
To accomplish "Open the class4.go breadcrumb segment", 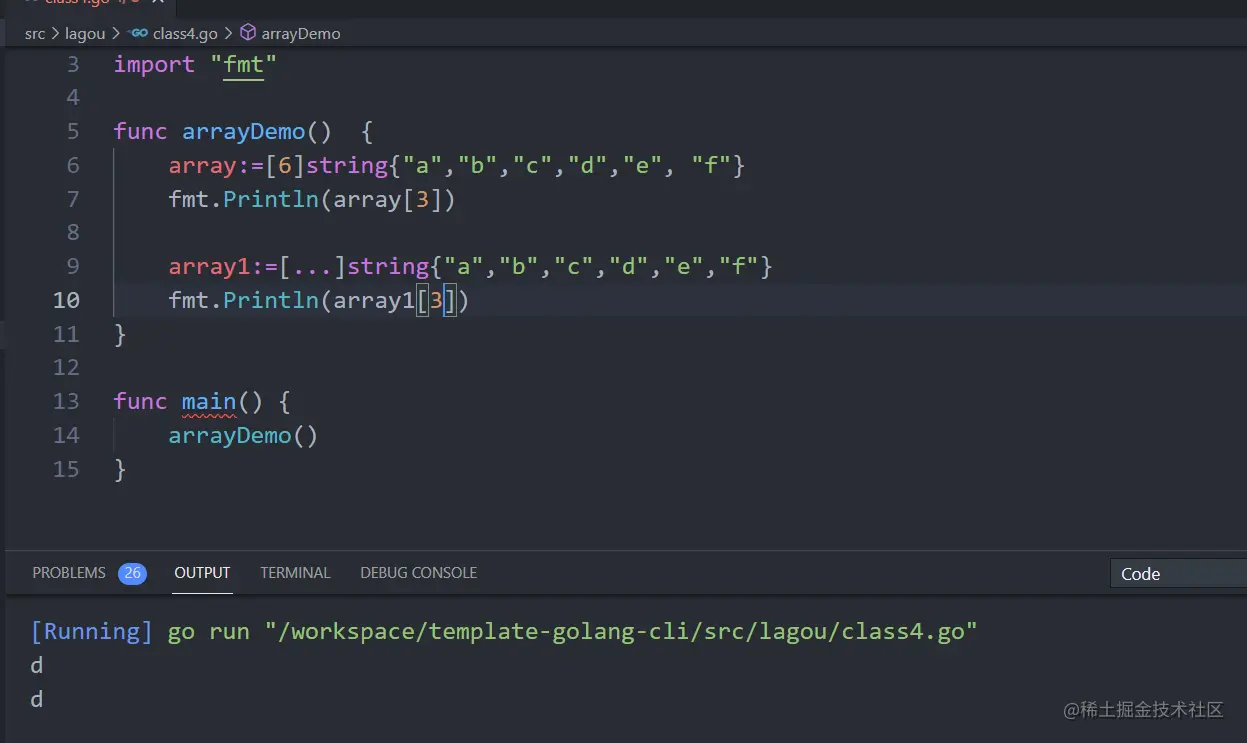I will (185, 33).
